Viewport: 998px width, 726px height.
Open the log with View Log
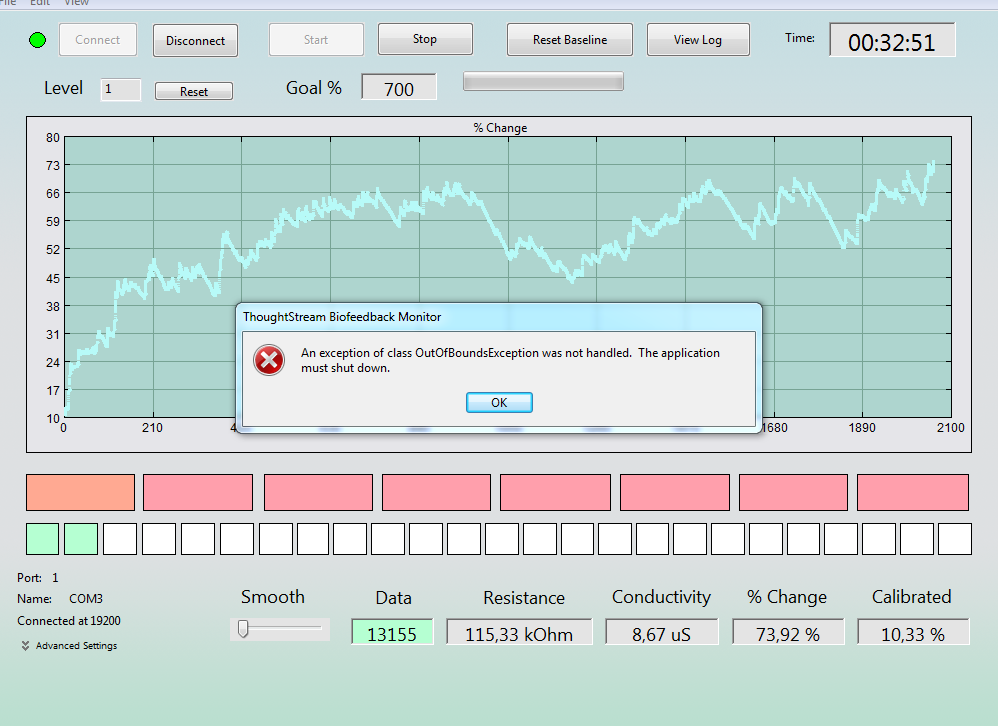click(x=698, y=39)
